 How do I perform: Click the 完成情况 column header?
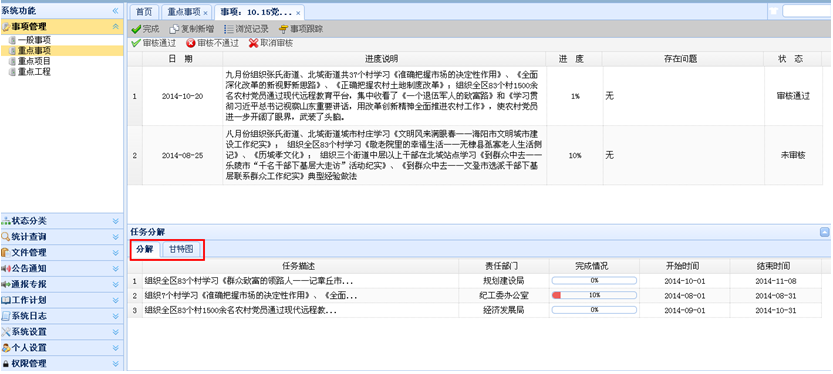point(594,266)
